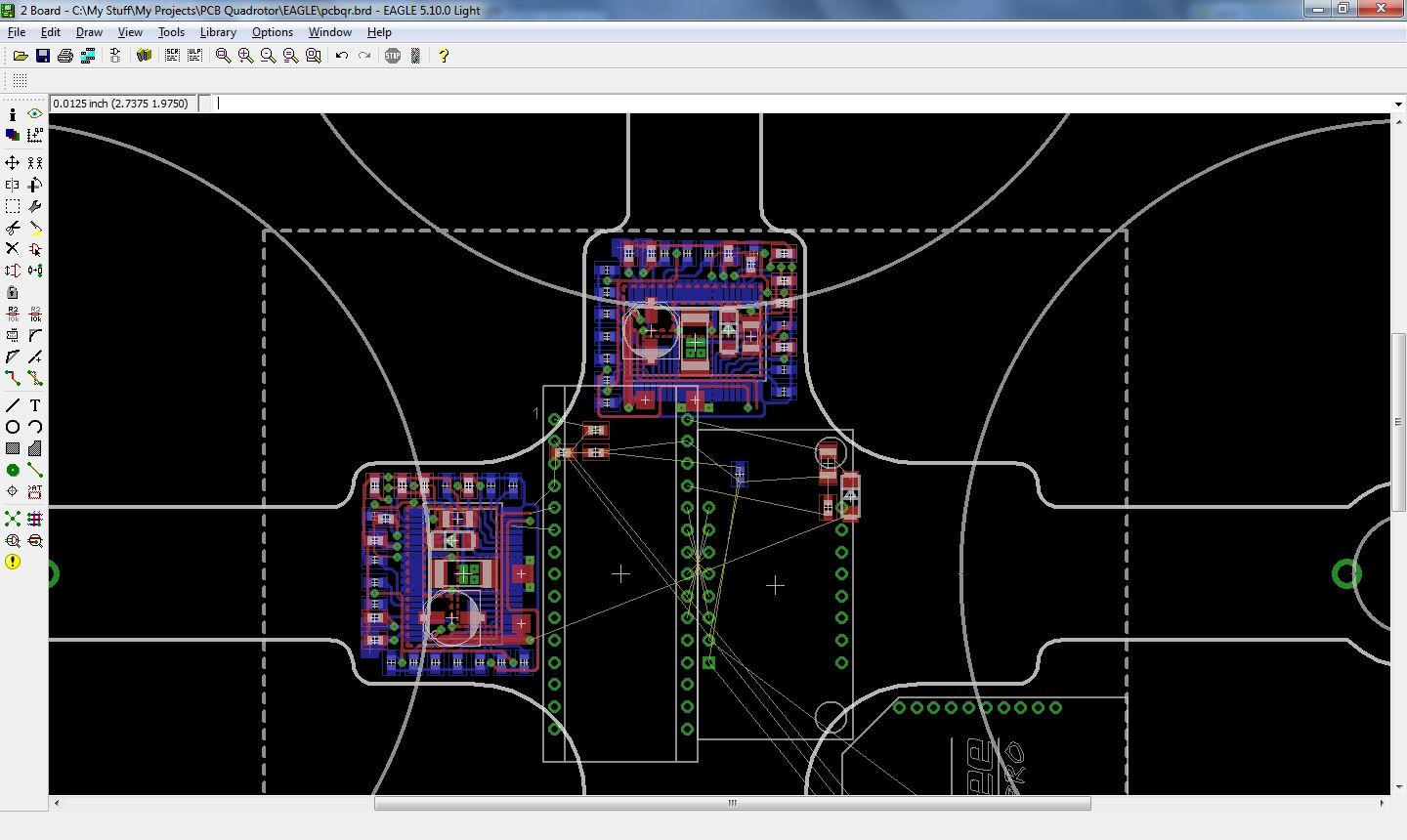The height and width of the screenshot is (840, 1407).
Task: Run the Ratsnest command
Action: 13,519
